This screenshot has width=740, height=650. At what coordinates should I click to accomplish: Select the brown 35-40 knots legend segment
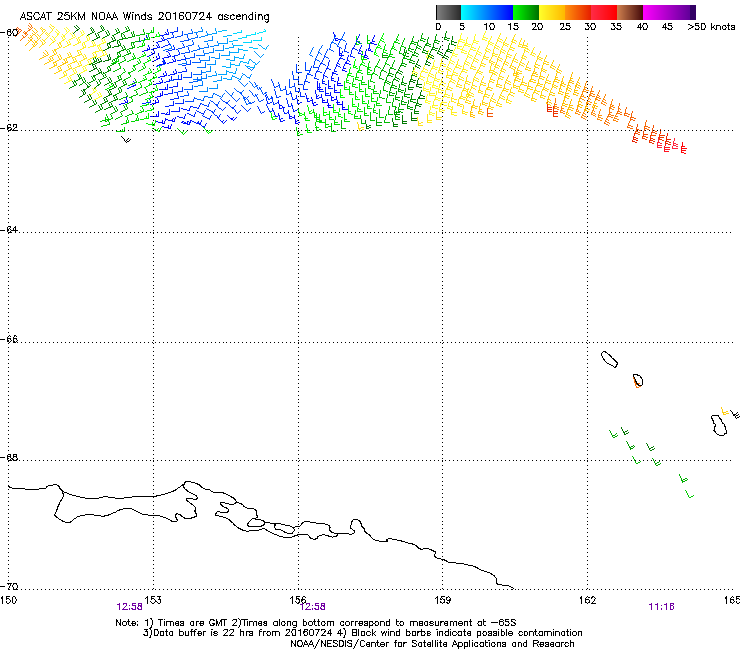(x=630, y=12)
